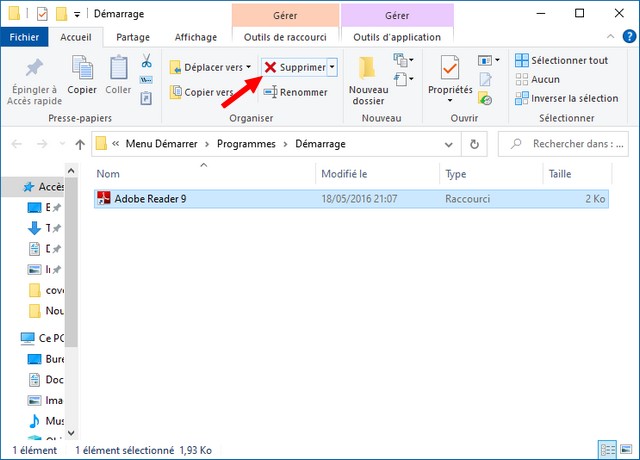Switch to the Partage tab

133,37
